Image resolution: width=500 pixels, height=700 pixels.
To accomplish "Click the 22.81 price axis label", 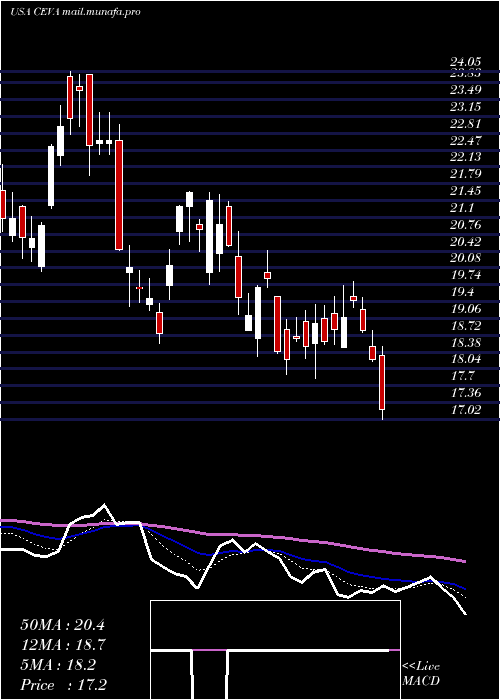I will [x=465, y=124].
